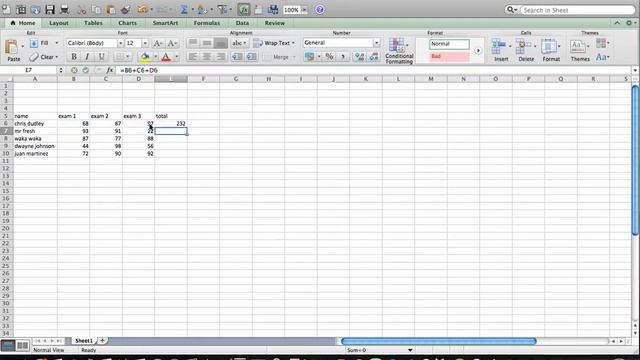640x360 pixels.
Task: Click the Format cells icon in Cells group
Action: click(551, 50)
